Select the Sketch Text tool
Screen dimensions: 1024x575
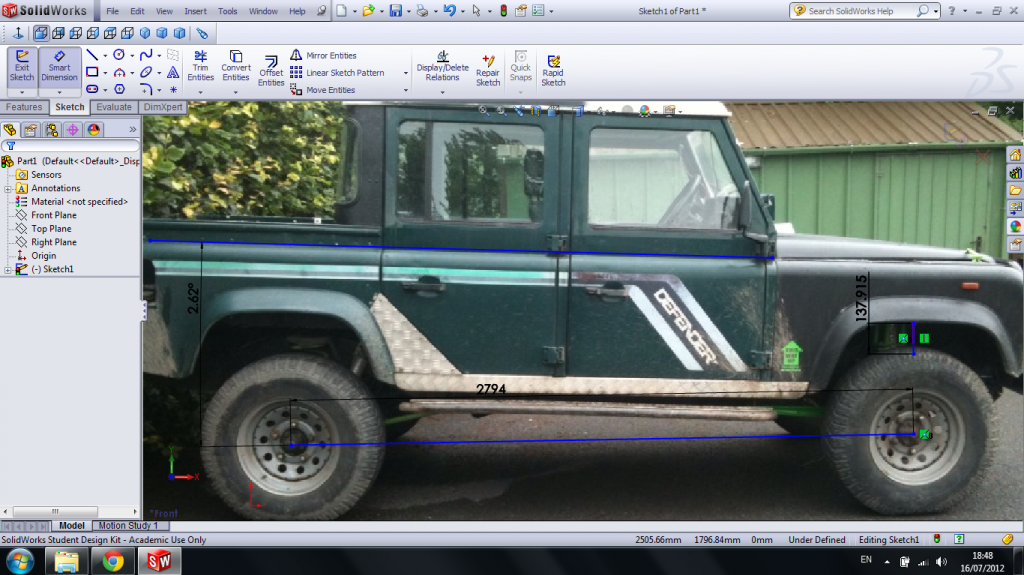tap(173, 72)
